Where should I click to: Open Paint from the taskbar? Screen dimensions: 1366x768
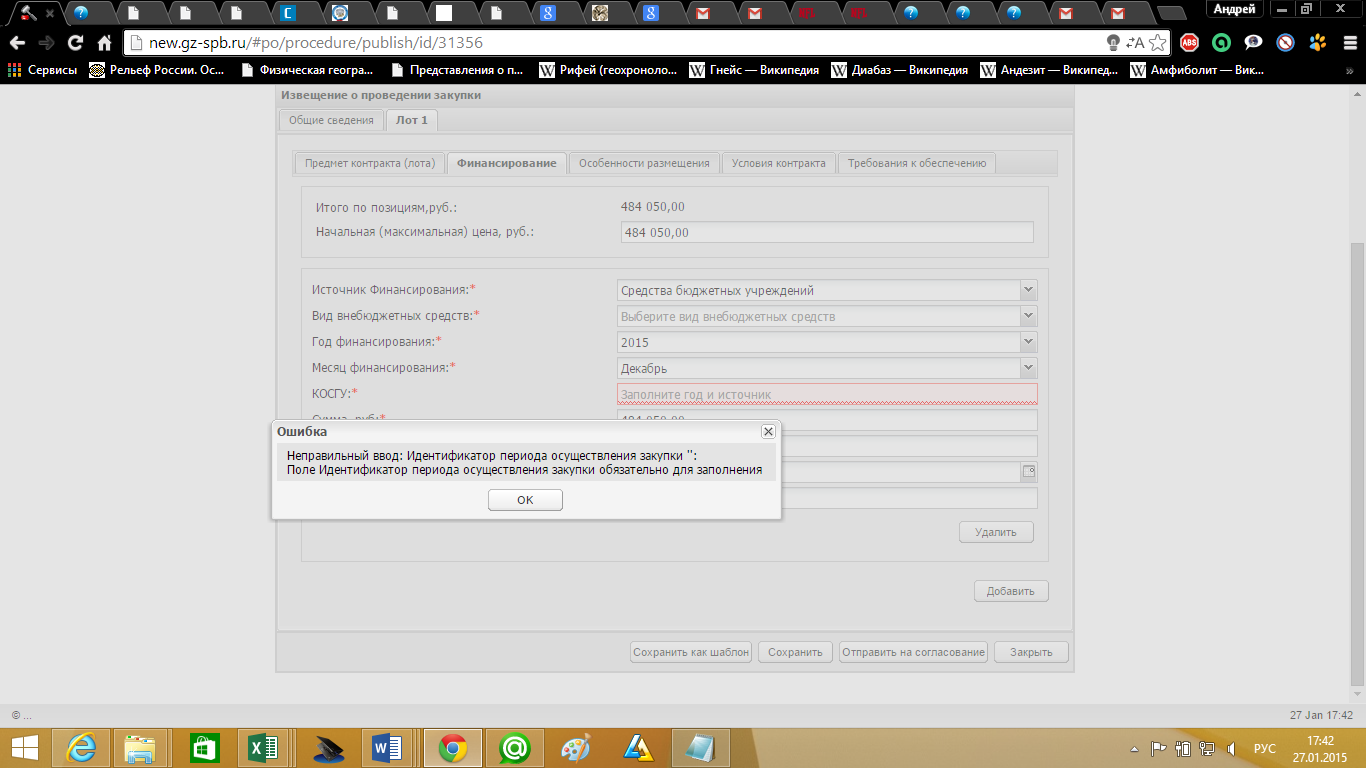pyautogui.click(x=576, y=747)
